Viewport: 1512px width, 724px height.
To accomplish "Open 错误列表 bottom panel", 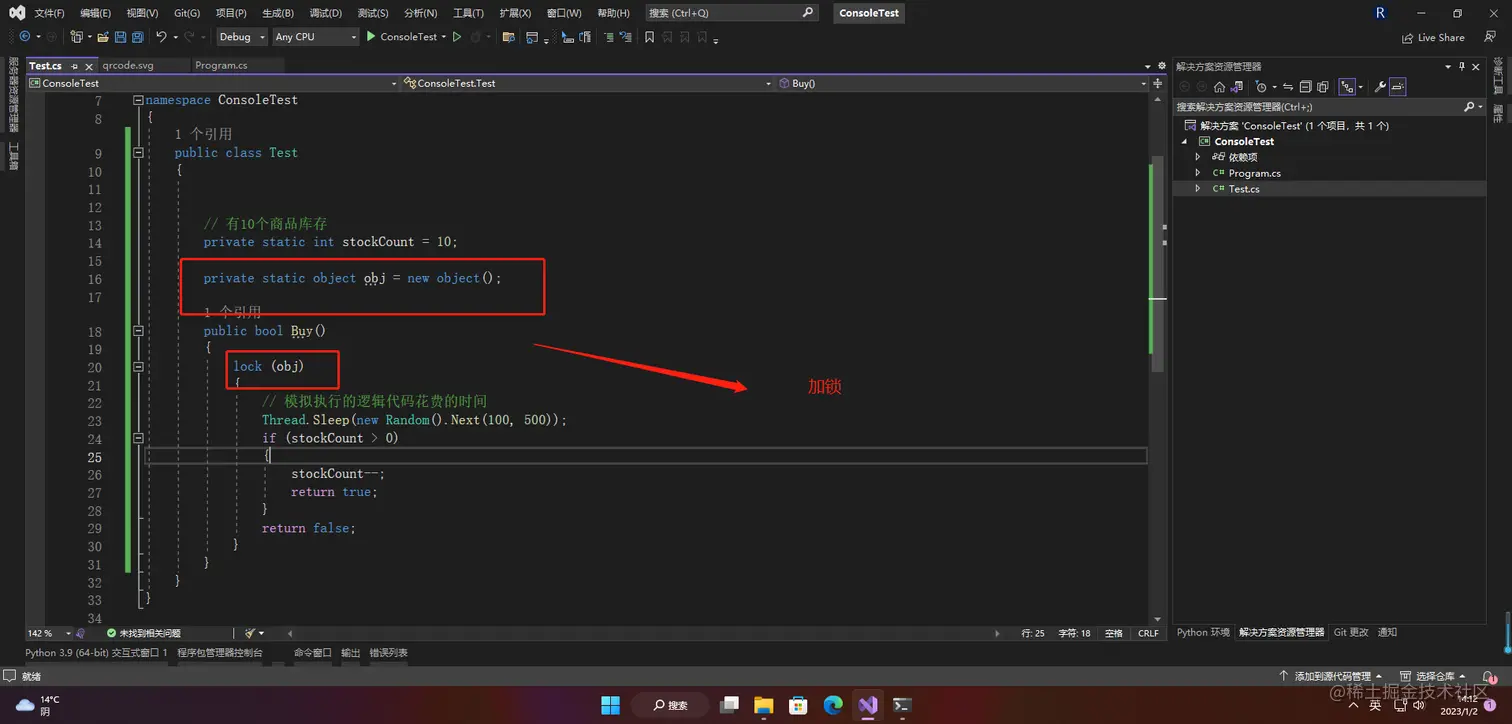I will pyautogui.click(x=388, y=653).
